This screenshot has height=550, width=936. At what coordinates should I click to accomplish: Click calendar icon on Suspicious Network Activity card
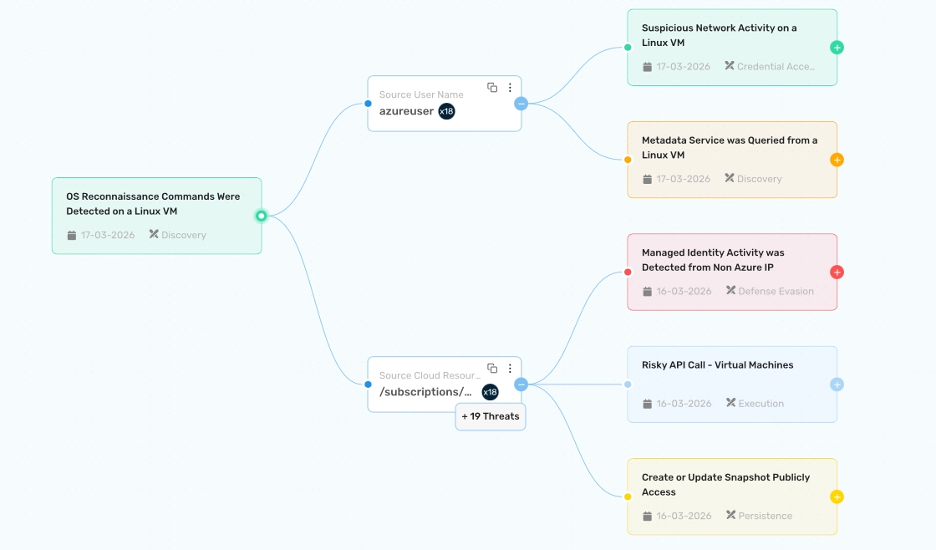(647, 67)
